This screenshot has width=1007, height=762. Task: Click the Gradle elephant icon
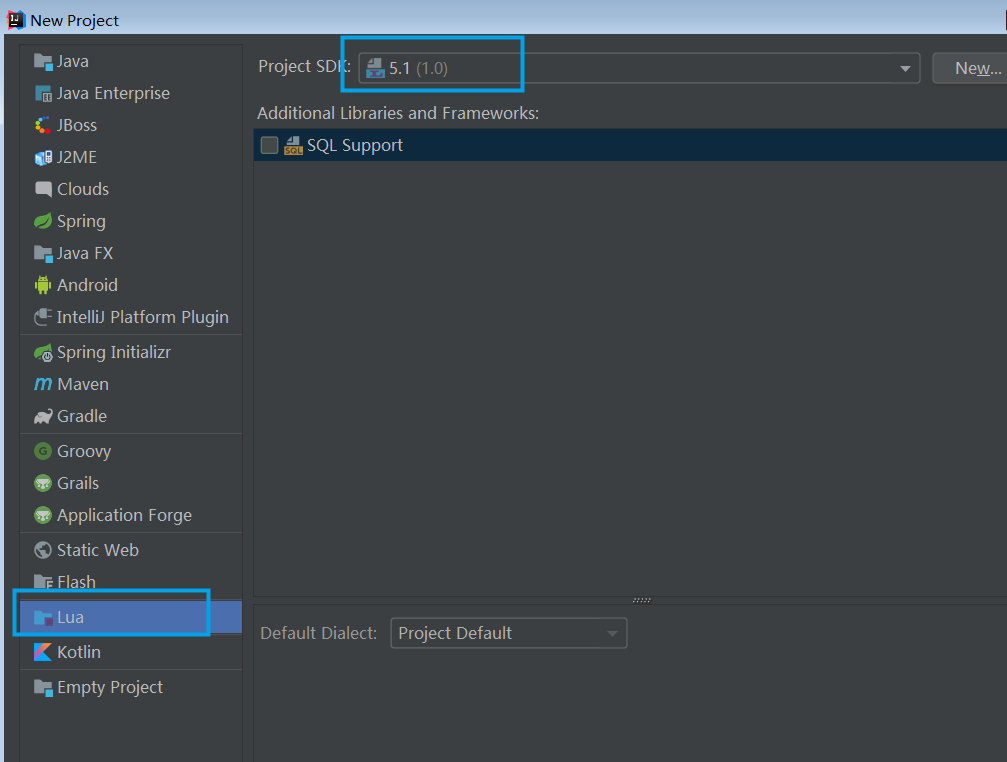pyautogui.click(x=43, y=417)
